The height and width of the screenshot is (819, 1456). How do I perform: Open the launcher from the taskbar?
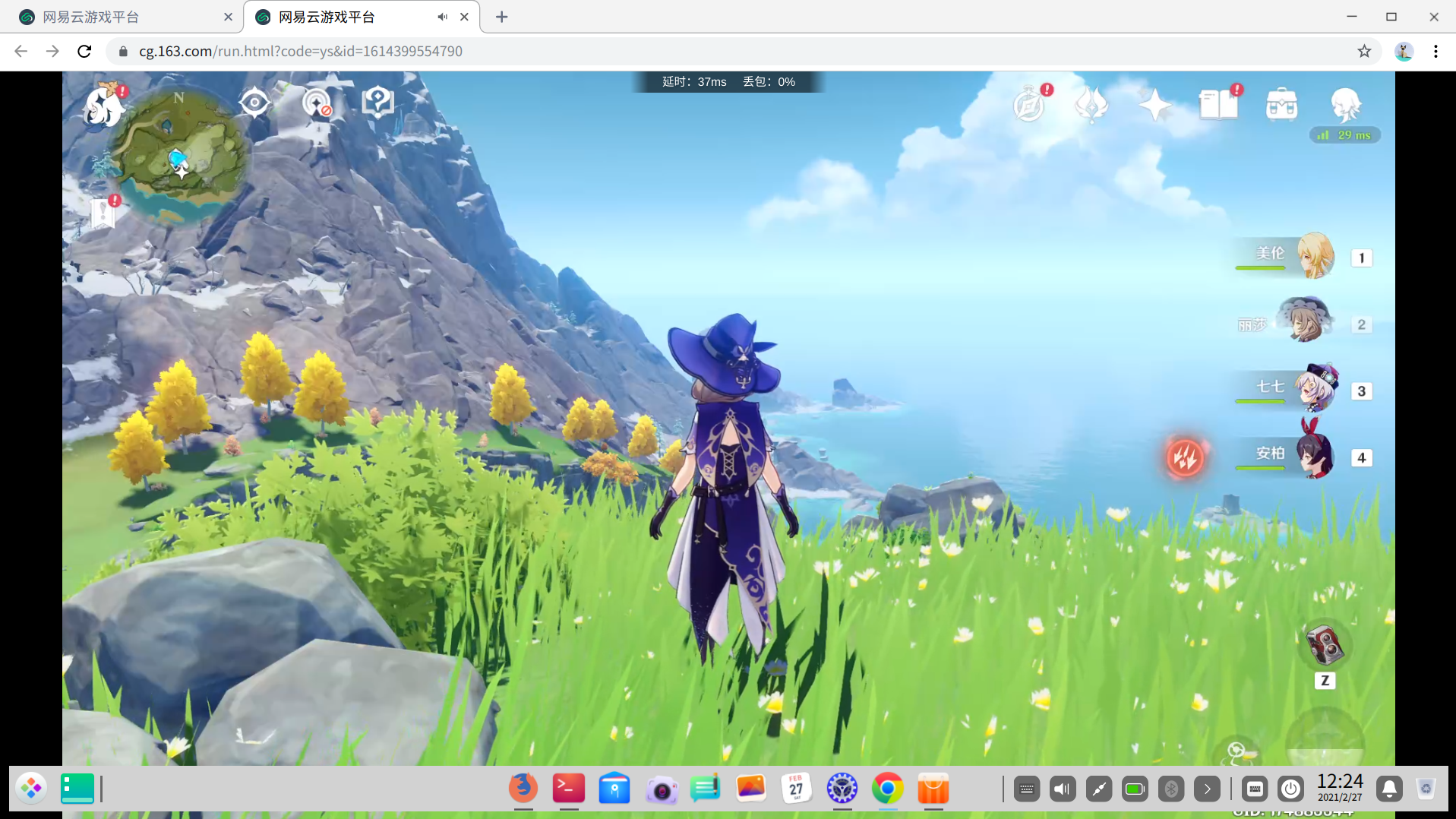(31, 789)
